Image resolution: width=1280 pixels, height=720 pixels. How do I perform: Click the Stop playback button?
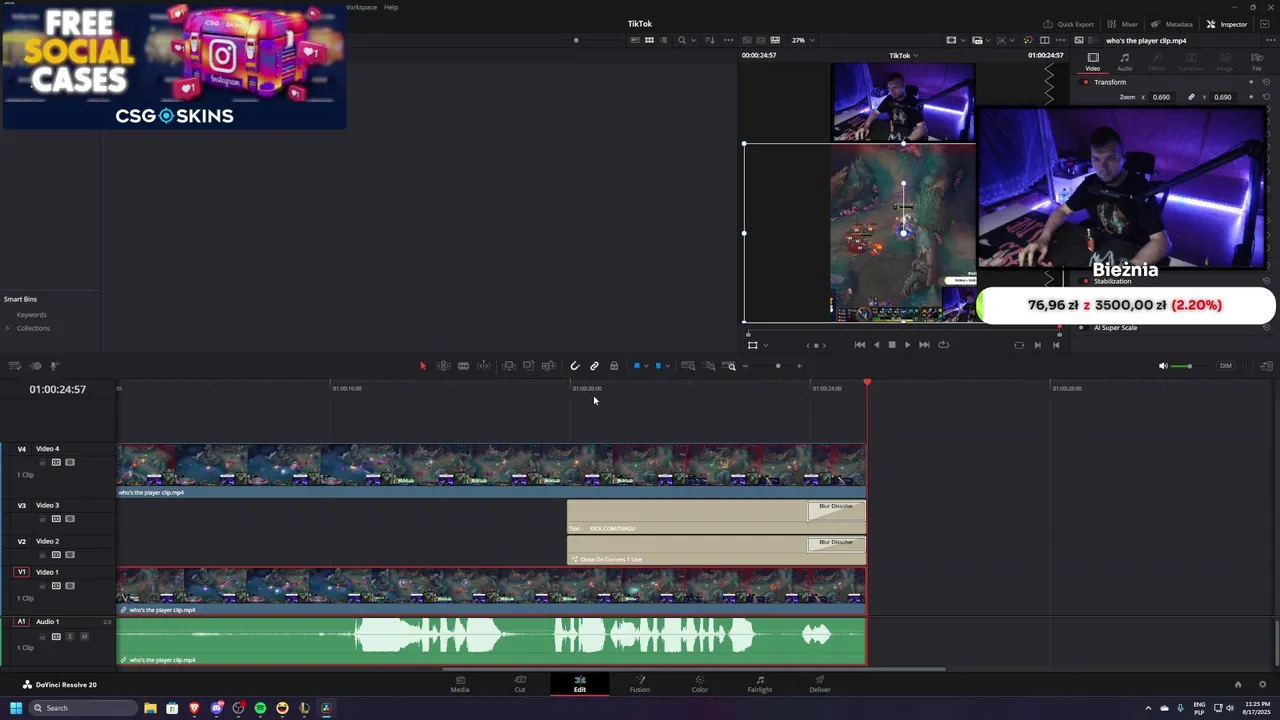(x=892, y=345)
